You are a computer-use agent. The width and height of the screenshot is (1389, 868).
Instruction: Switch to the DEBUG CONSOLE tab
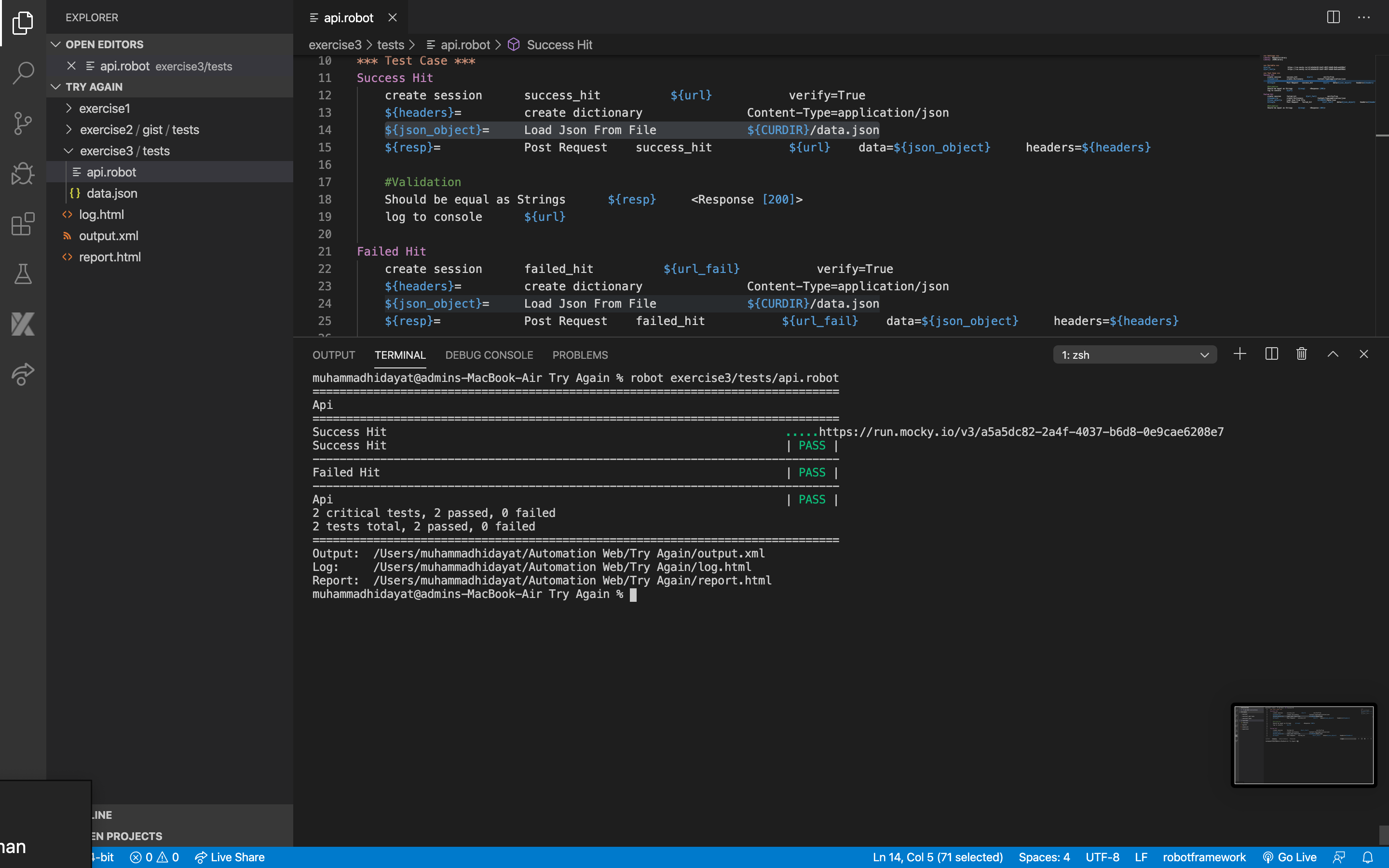tap(489, 355)
